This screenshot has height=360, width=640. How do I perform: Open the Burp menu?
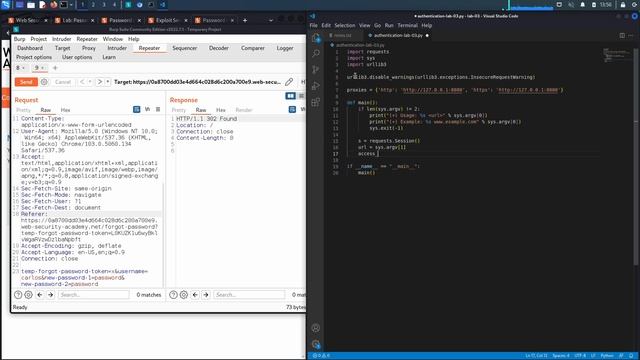coord(19,39)
